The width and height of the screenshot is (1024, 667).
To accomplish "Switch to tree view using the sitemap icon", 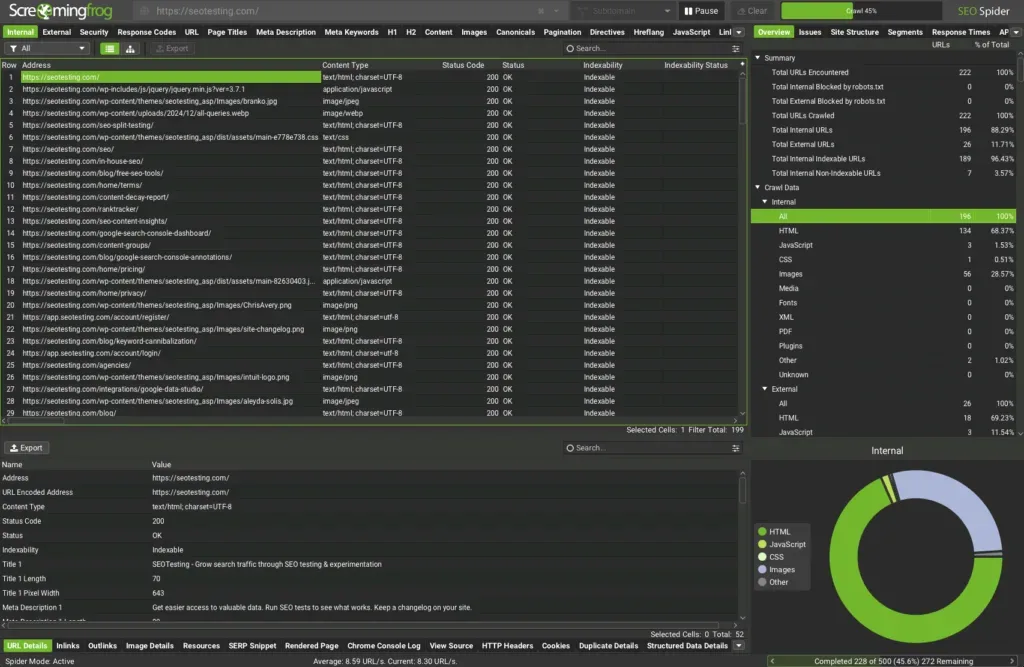I will [x=128, y=48].
